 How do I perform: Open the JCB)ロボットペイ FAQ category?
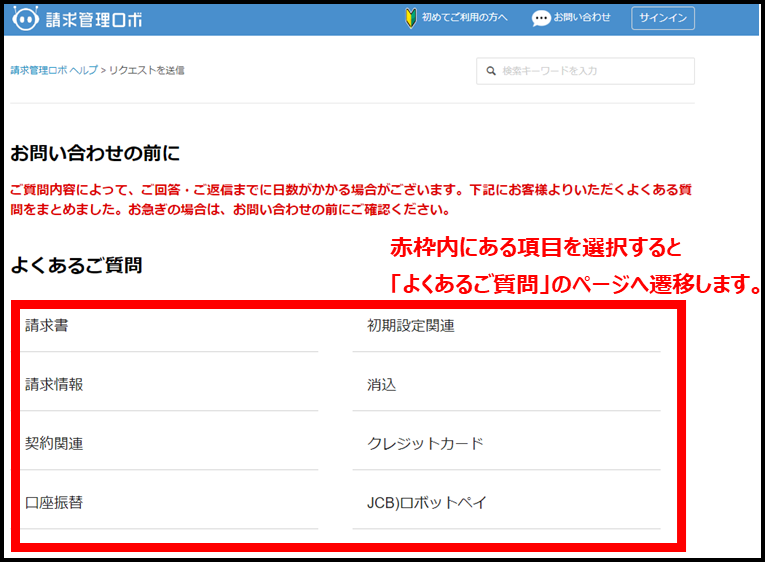[x=427, y=503]
